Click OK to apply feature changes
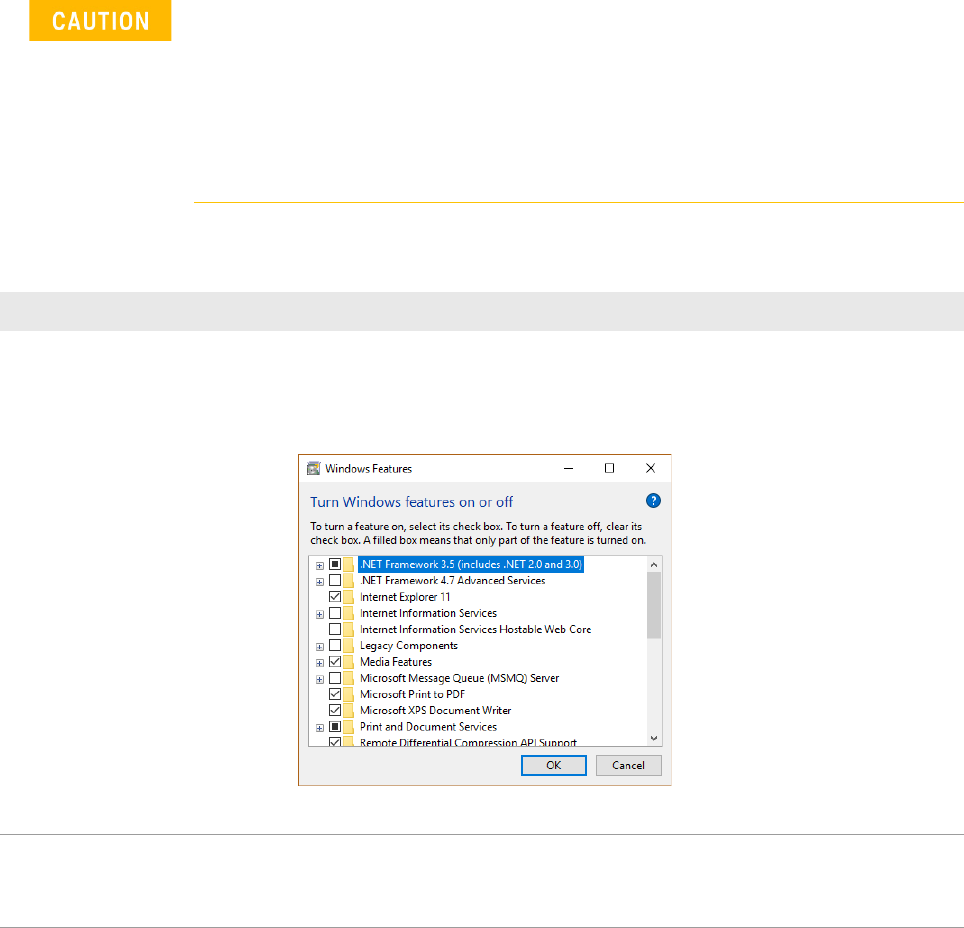Screen dimensions: 964x928 point(553,765)
